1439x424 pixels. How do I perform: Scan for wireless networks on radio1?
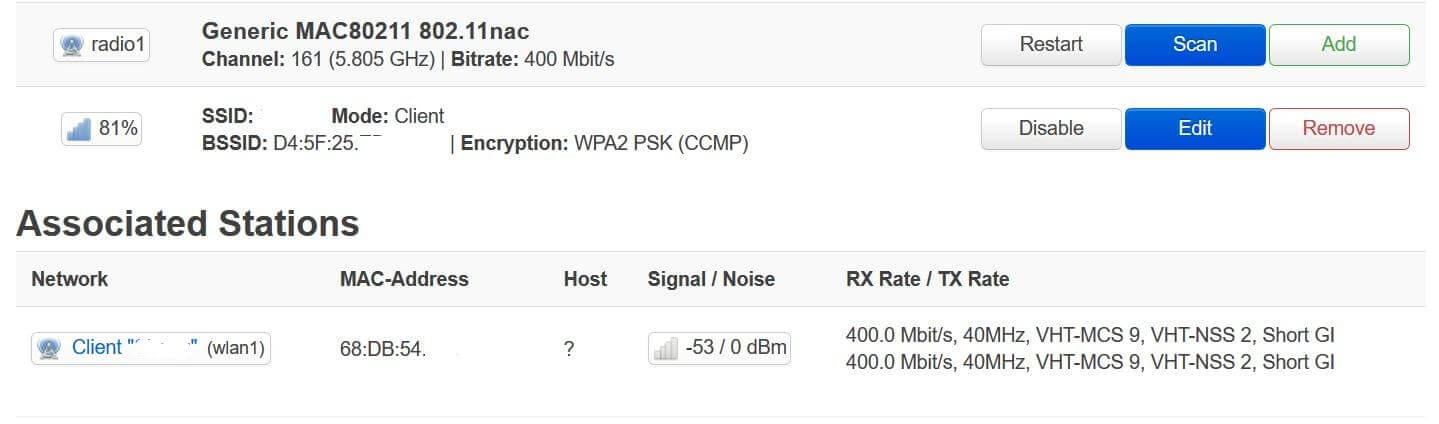point(1195,45)
